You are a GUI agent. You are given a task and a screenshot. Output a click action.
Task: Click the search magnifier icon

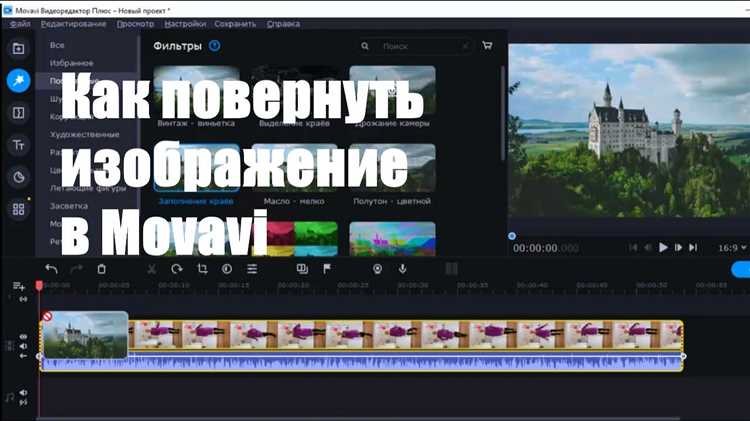pos(365,46)
